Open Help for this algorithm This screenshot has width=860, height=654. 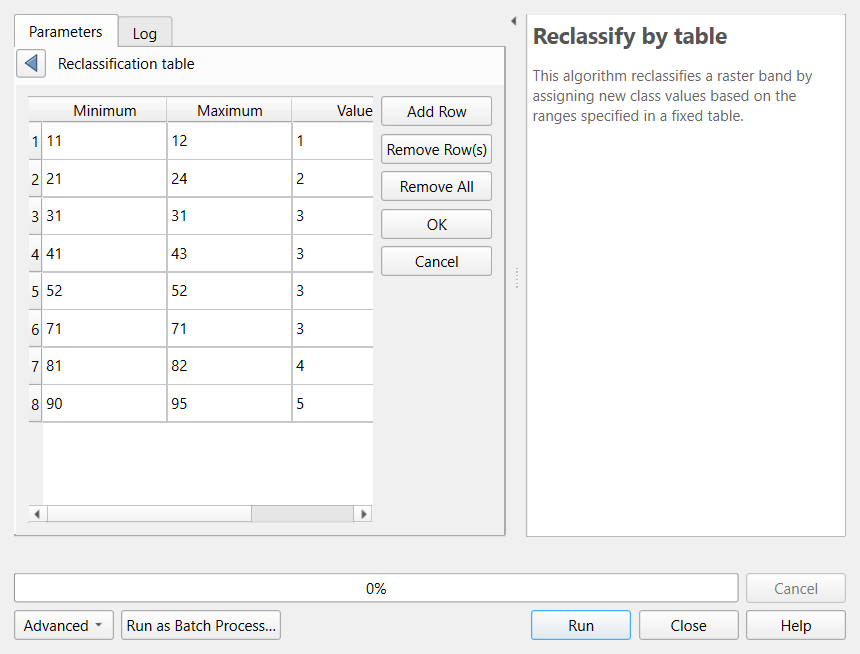796,625
